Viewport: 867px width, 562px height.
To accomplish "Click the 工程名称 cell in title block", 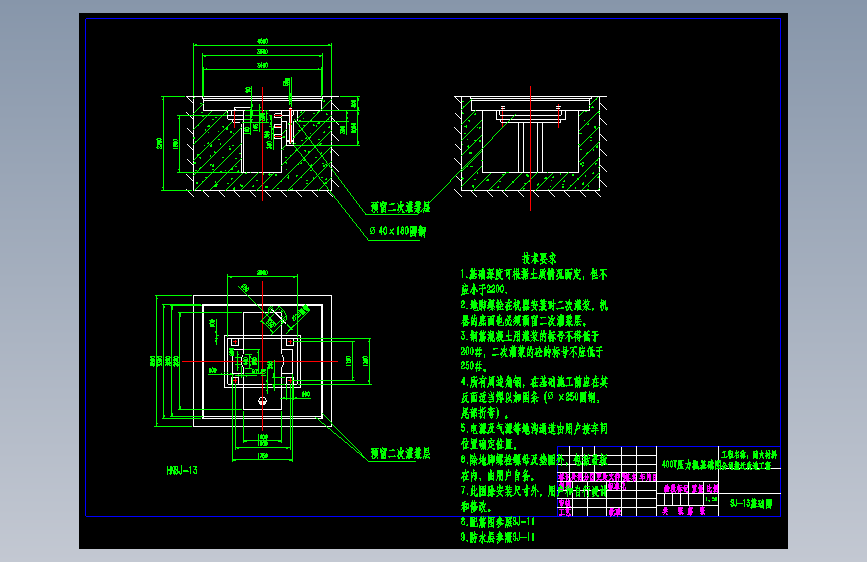I will 750,460.
